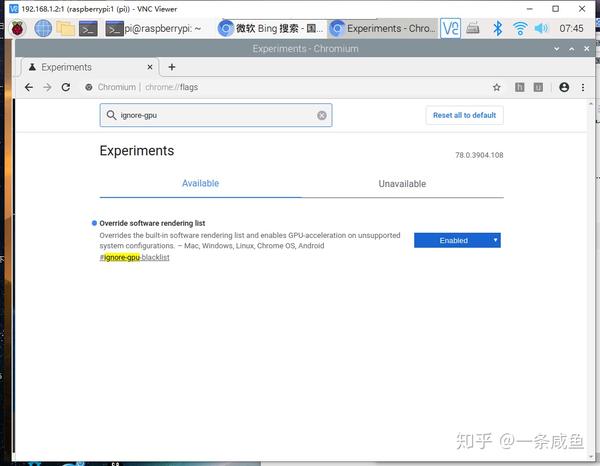The height and width of the screenshot is (466, 600).
Task: Select the Experiments browser tab
Action: tap(90, 67)
